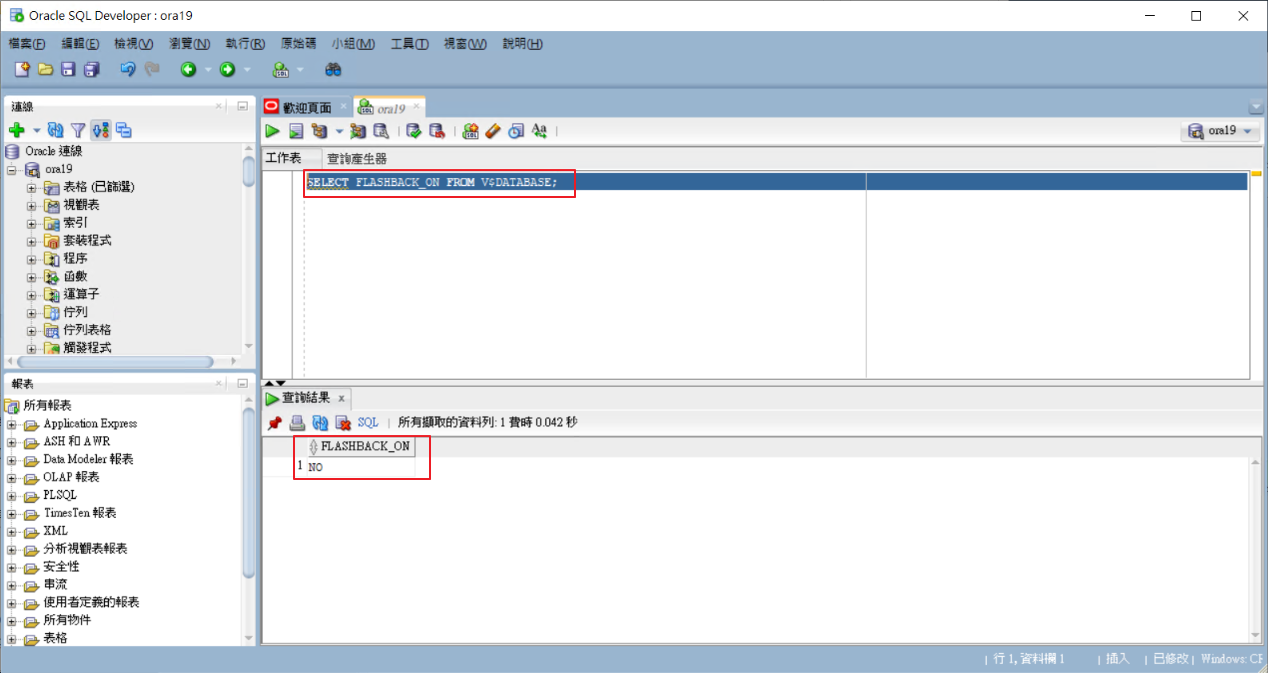
Task: Expand the 表格 (已篩選) tree node
Action: [32, 188]
